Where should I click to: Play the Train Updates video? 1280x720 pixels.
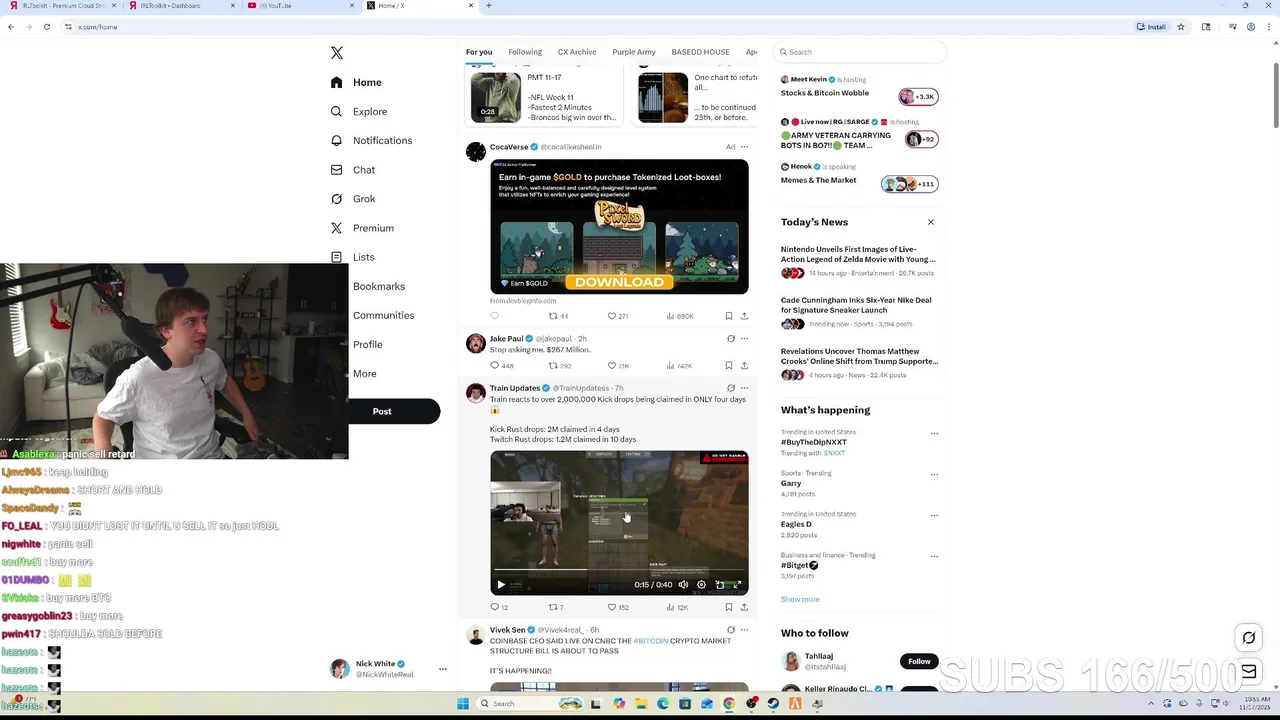[x=501, y=585]
